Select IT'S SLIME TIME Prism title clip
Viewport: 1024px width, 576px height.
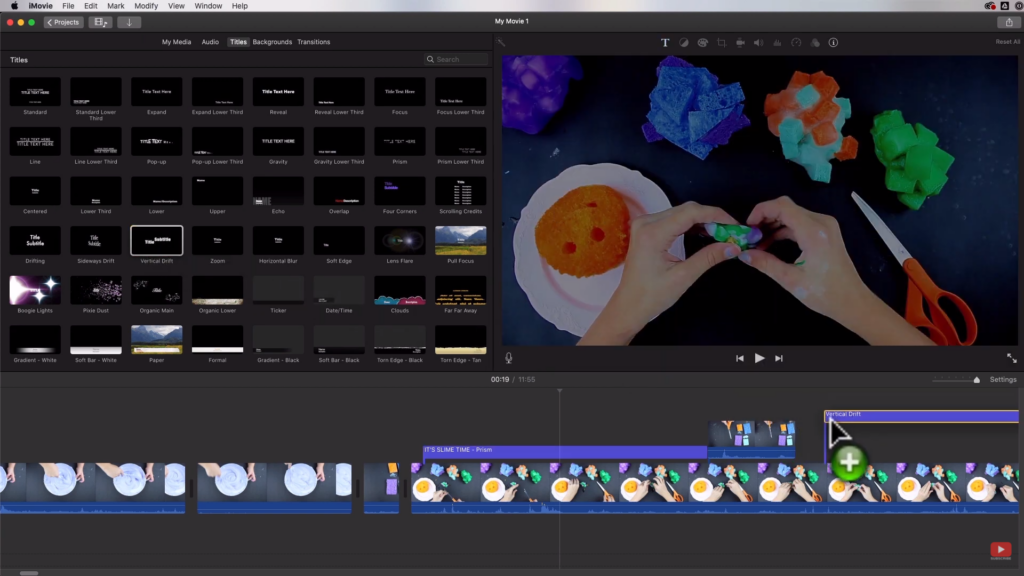click(x=564, y=450)
